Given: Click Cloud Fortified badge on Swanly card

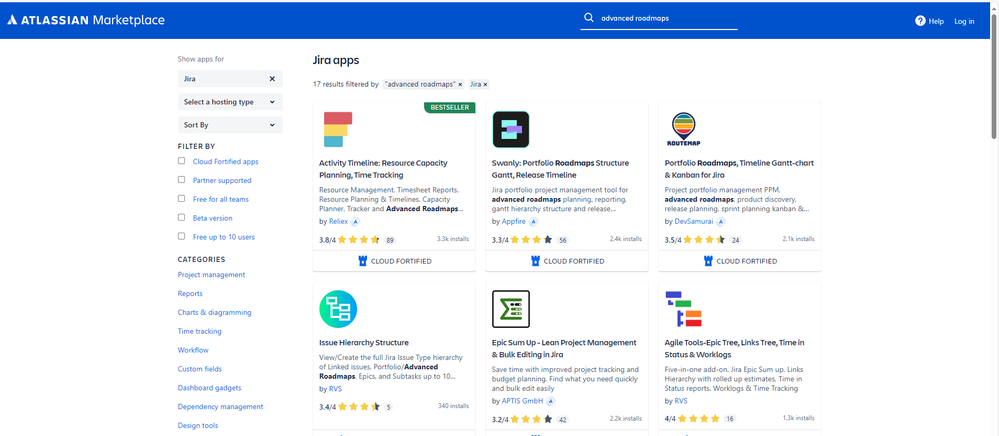Looking at the screenshot, I should 567,261.
